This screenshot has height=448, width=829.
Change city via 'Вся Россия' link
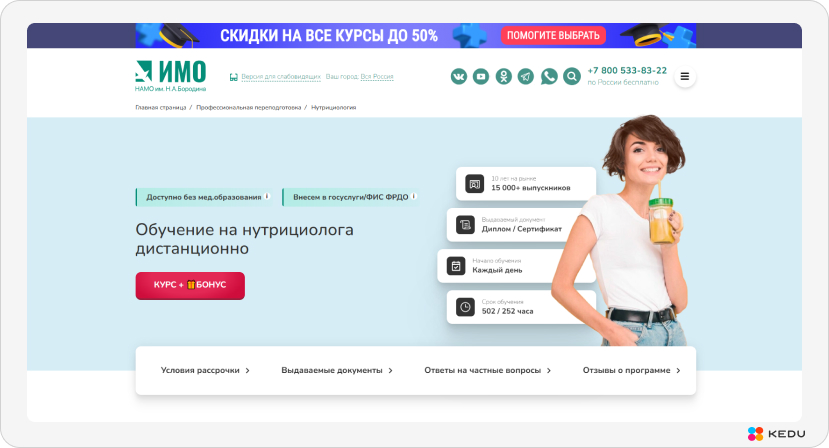tap(377, 77)
